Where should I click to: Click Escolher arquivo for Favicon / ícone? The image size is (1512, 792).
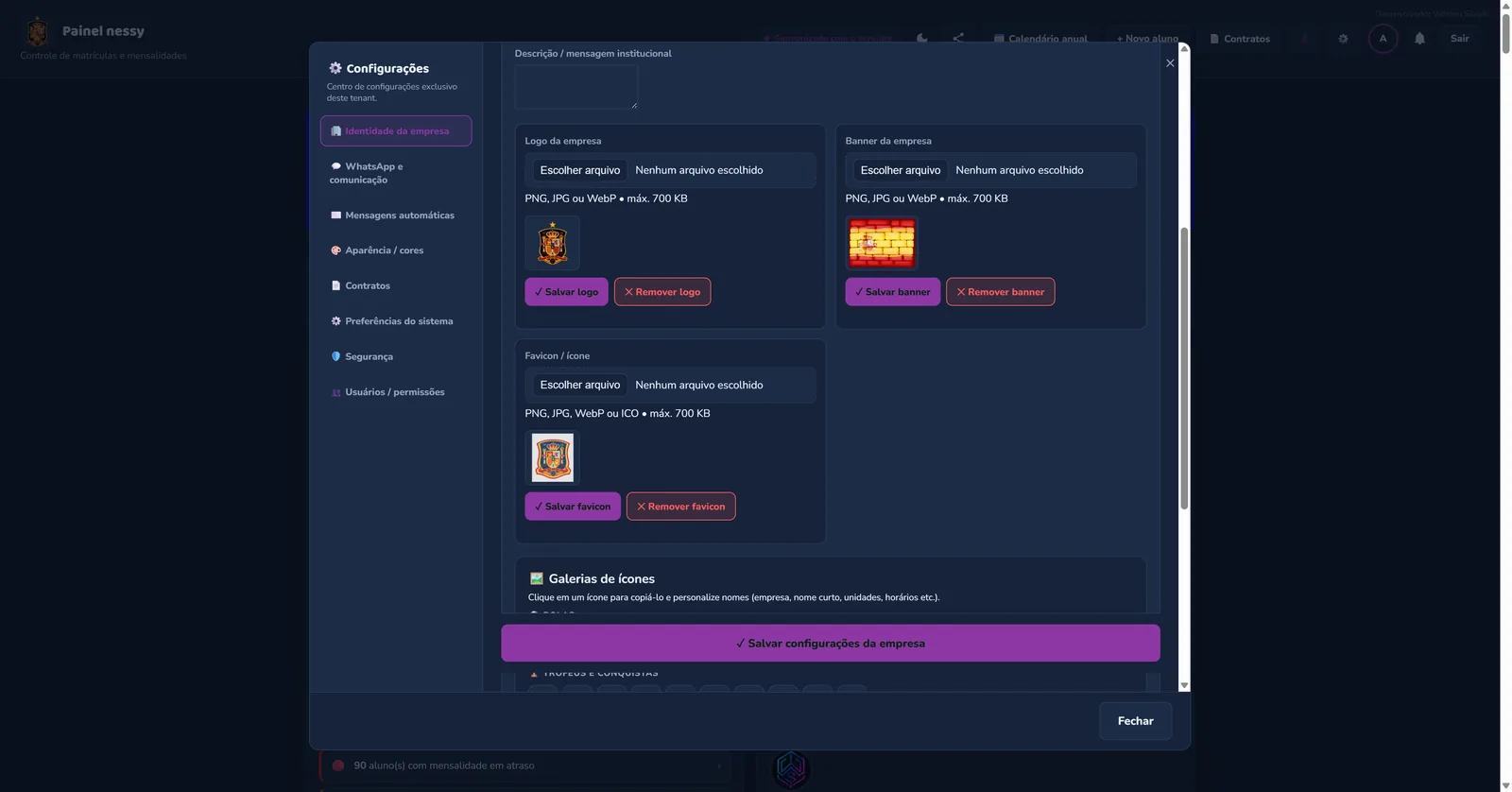tap(580, 385)
